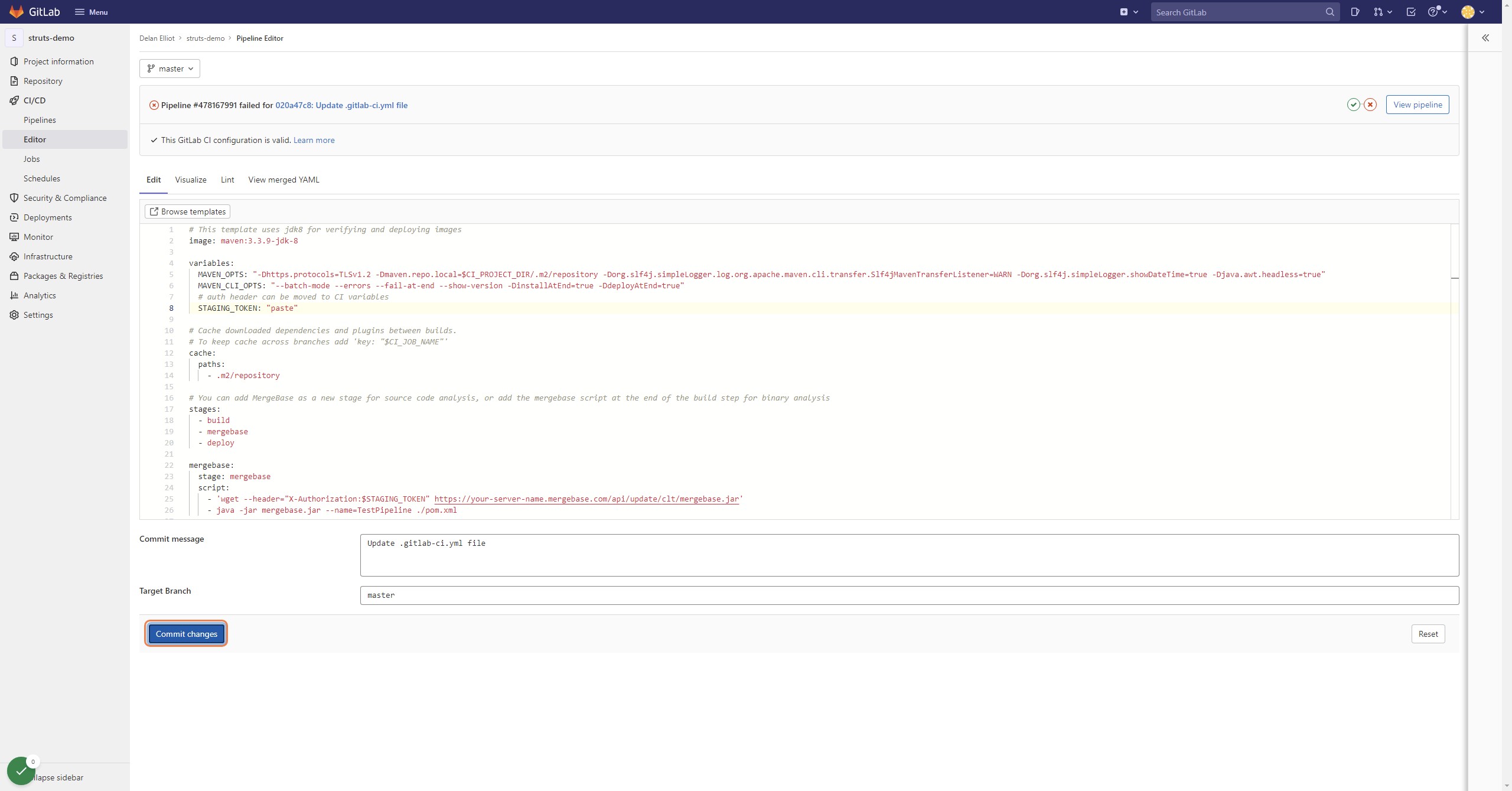Open the create new plus dropdown
Image resolution: width=1512 pixels, height=791 pixels.
(x=1129, y=12)
